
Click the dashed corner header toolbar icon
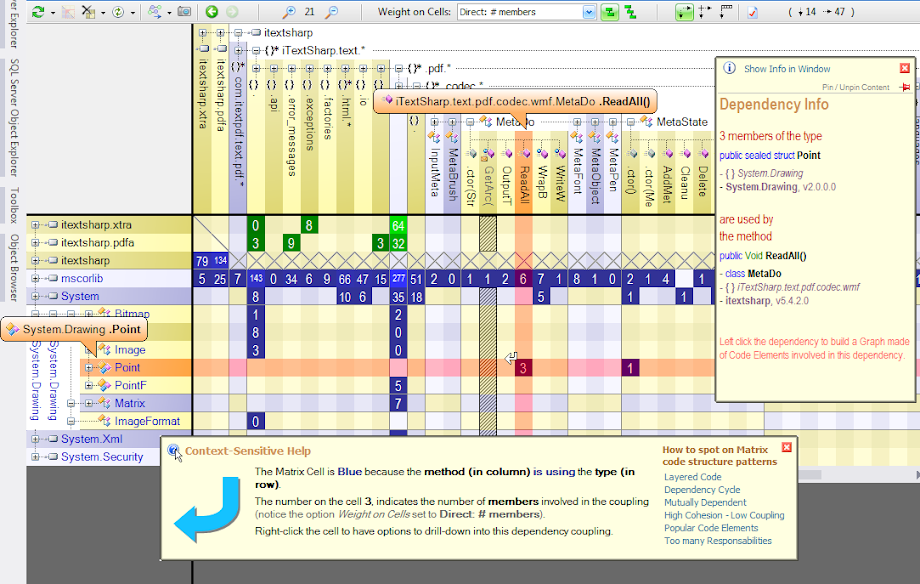point(726,12)
